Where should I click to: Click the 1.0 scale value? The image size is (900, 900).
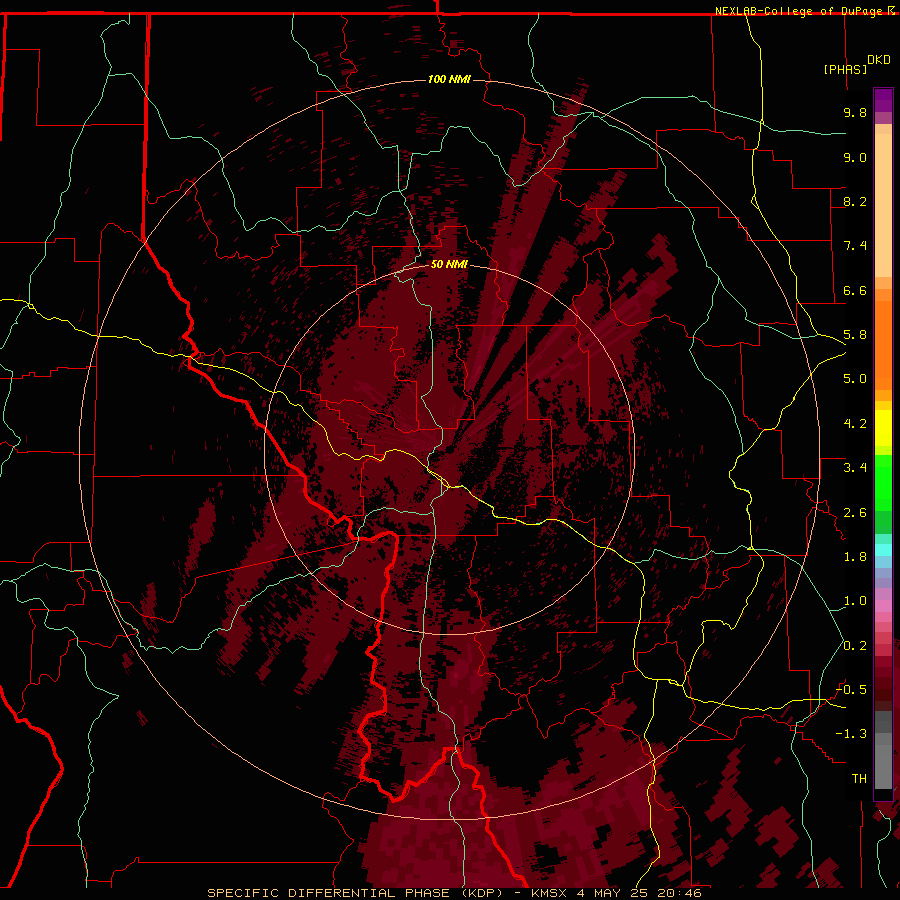(855, 601)
